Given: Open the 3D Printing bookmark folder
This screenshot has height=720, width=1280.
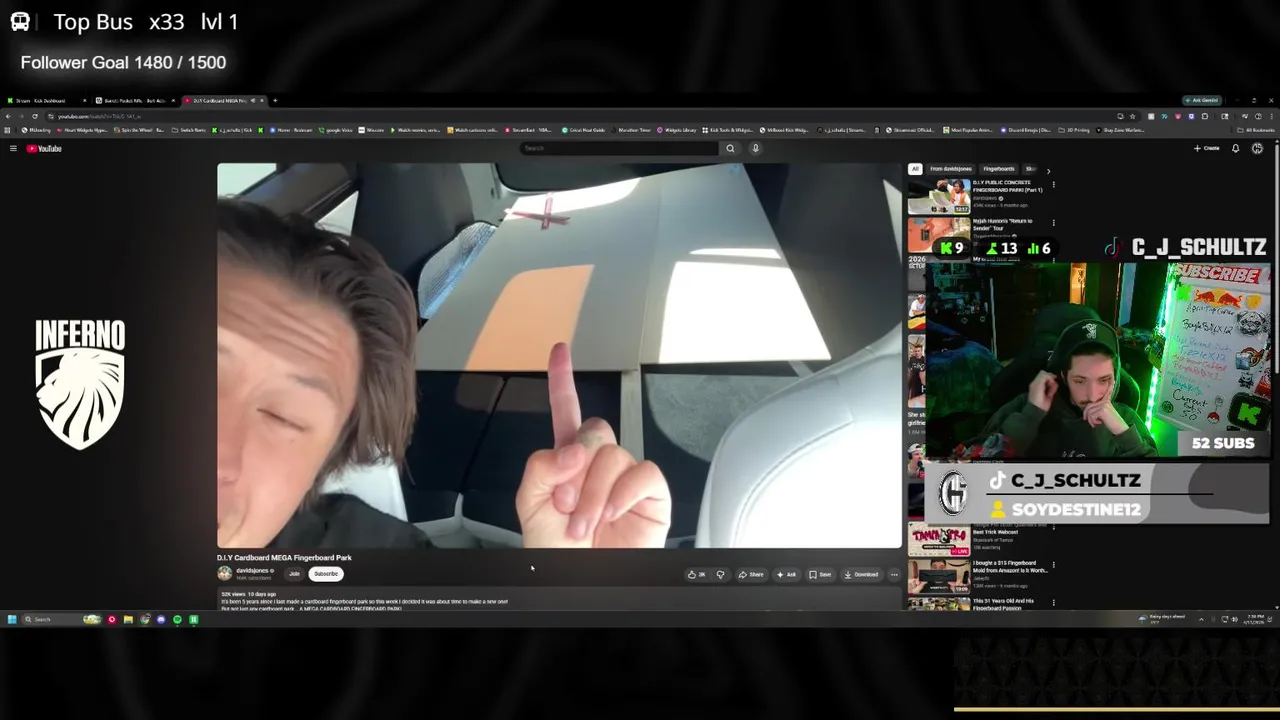Looking at the screenshot, I should tap(1074, 130).
